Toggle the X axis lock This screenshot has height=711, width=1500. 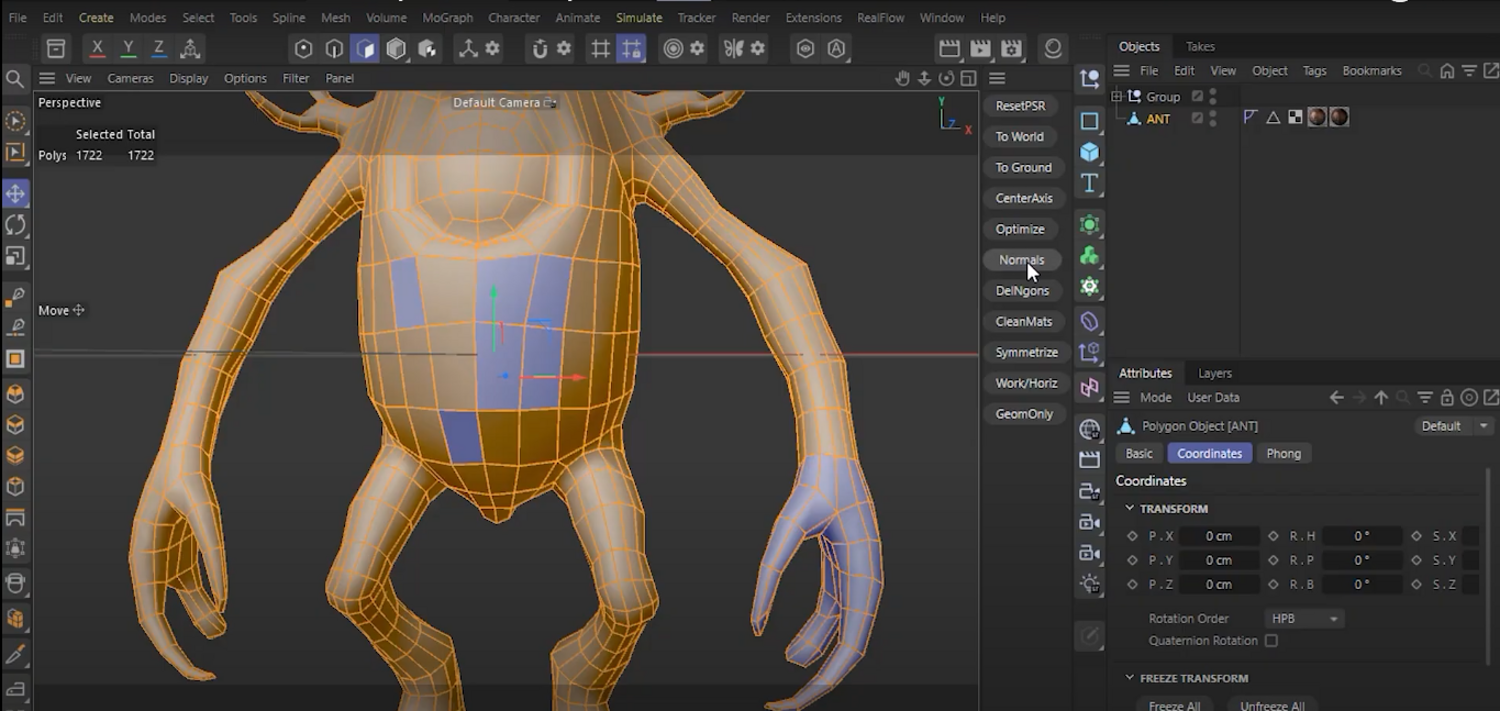tap(97, 49)
